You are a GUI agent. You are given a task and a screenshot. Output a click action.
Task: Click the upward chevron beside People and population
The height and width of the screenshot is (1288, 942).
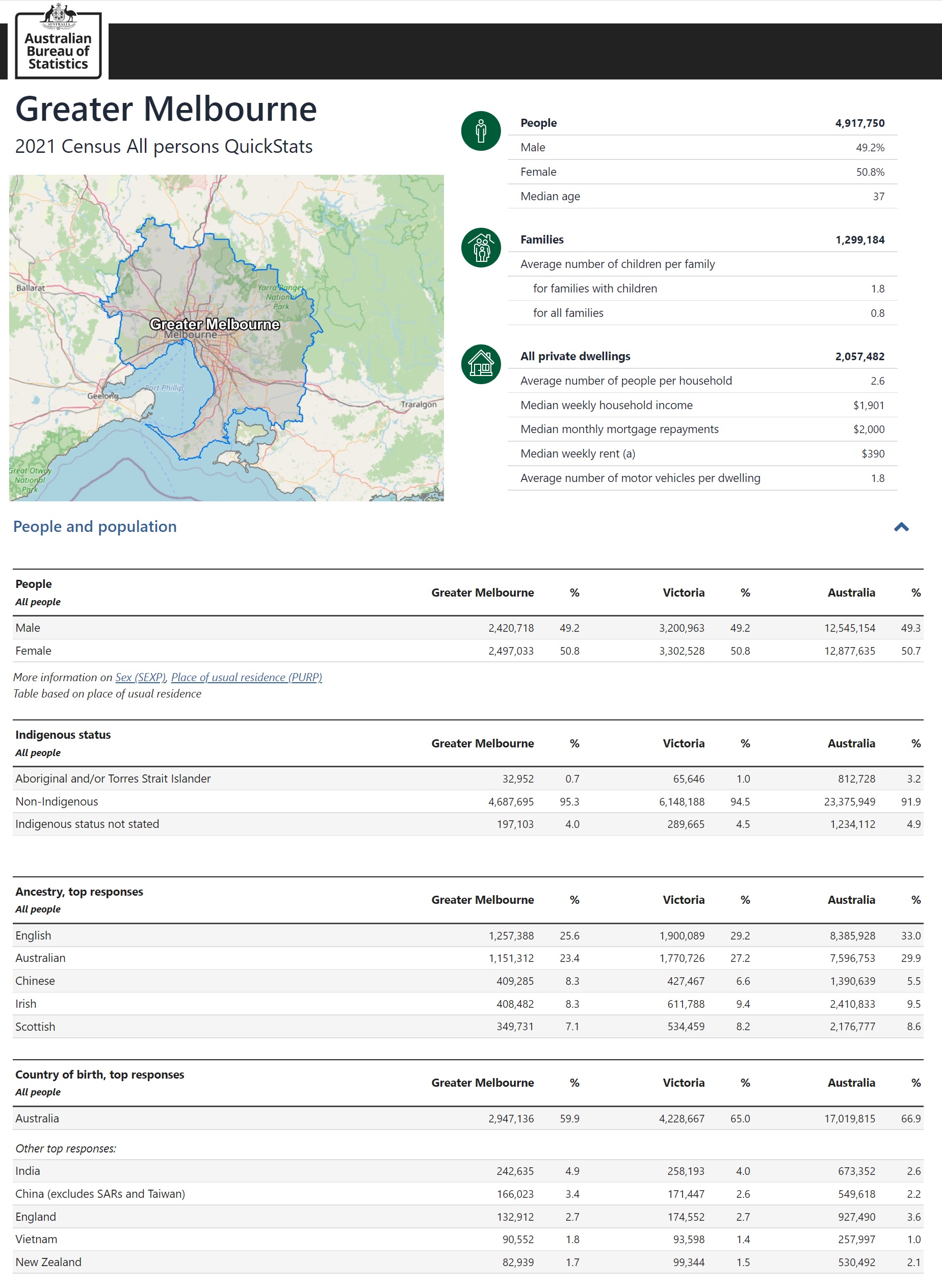[x=902, y=527]
